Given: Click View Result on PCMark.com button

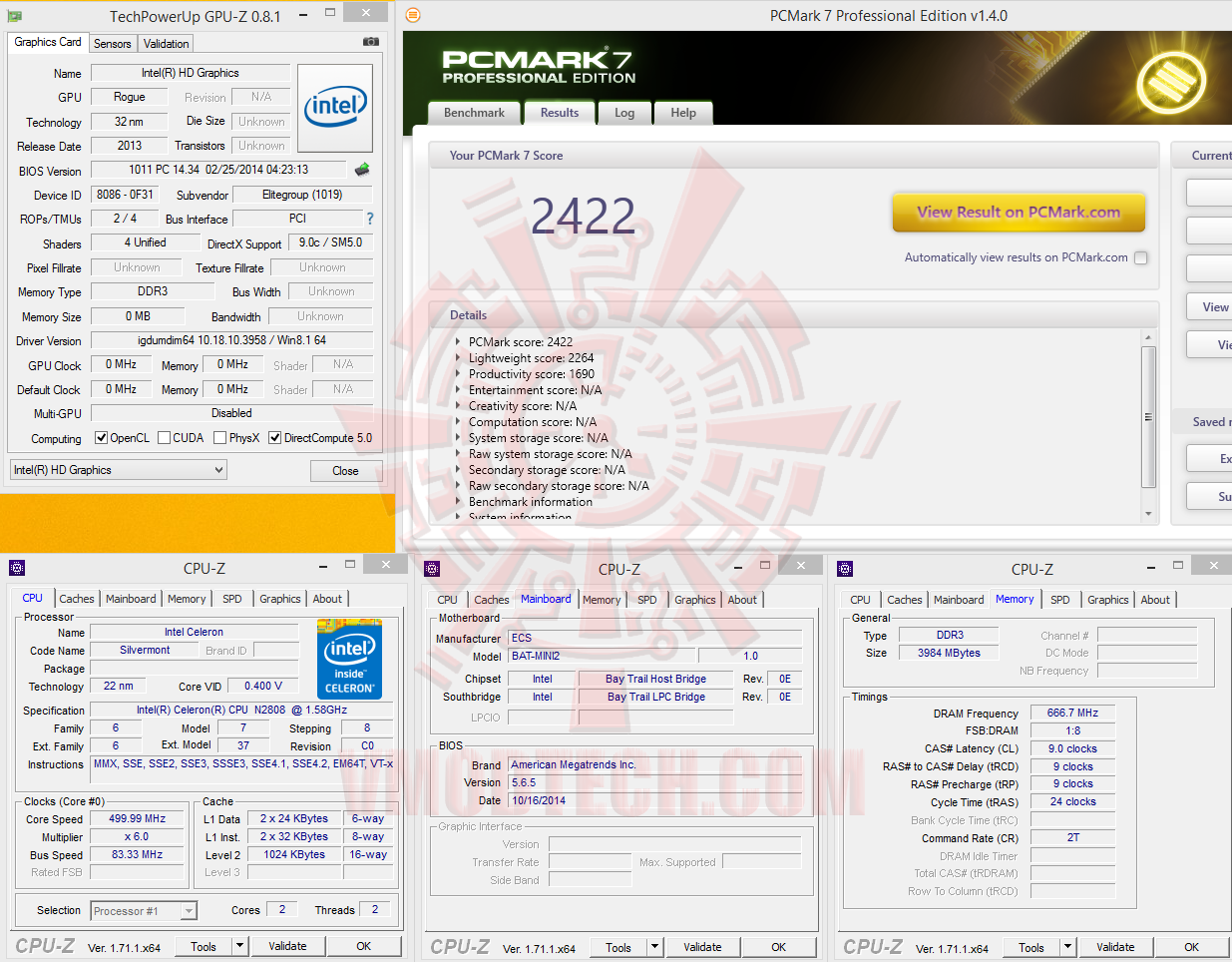Looking at the screenshot, I should [1019, 213].
